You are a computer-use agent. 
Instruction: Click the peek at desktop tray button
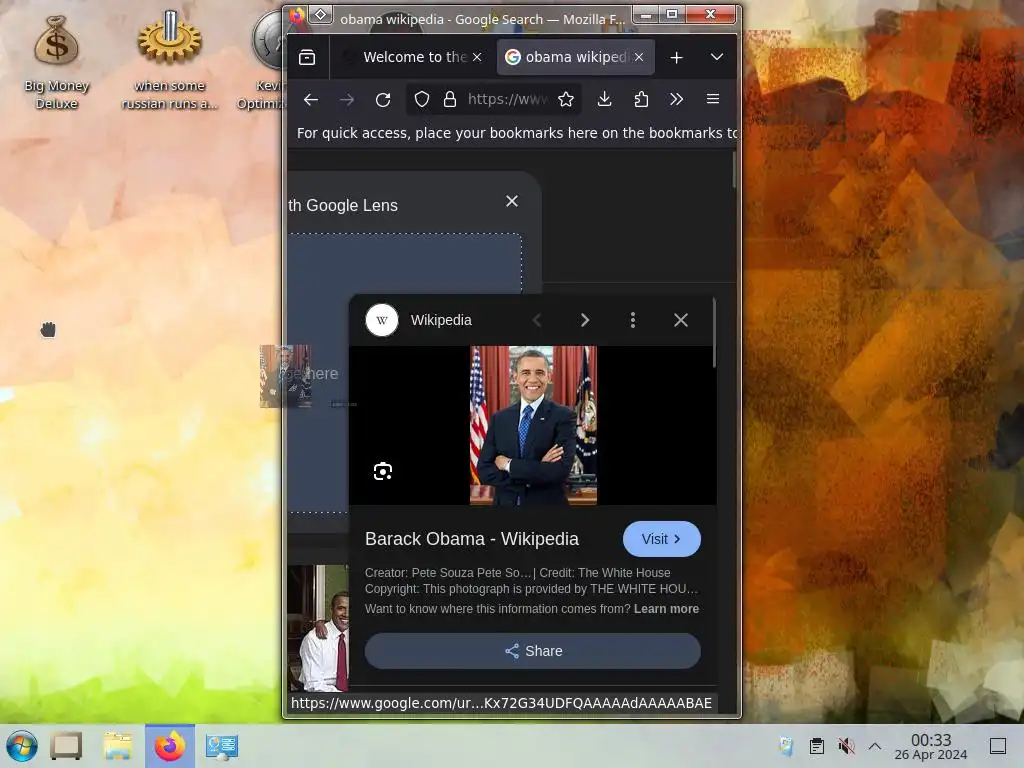[998, 746]
